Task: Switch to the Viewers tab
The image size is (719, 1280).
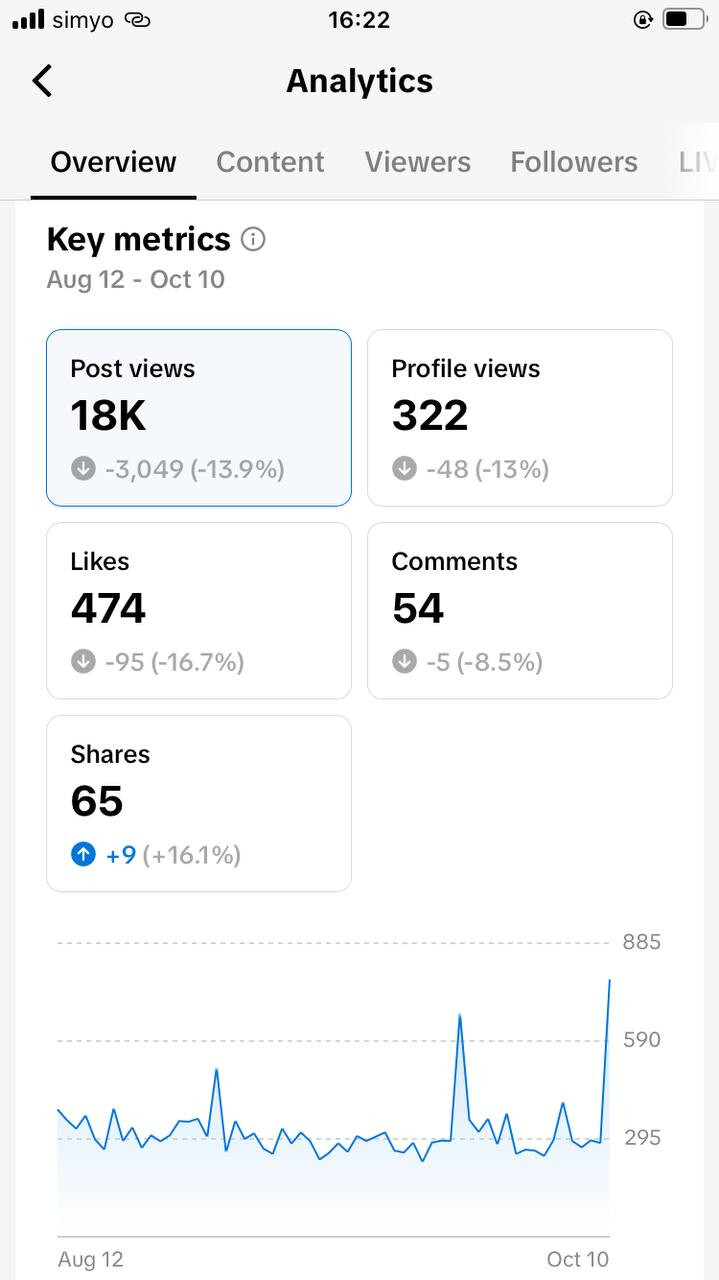Action: tap(418, 162)
